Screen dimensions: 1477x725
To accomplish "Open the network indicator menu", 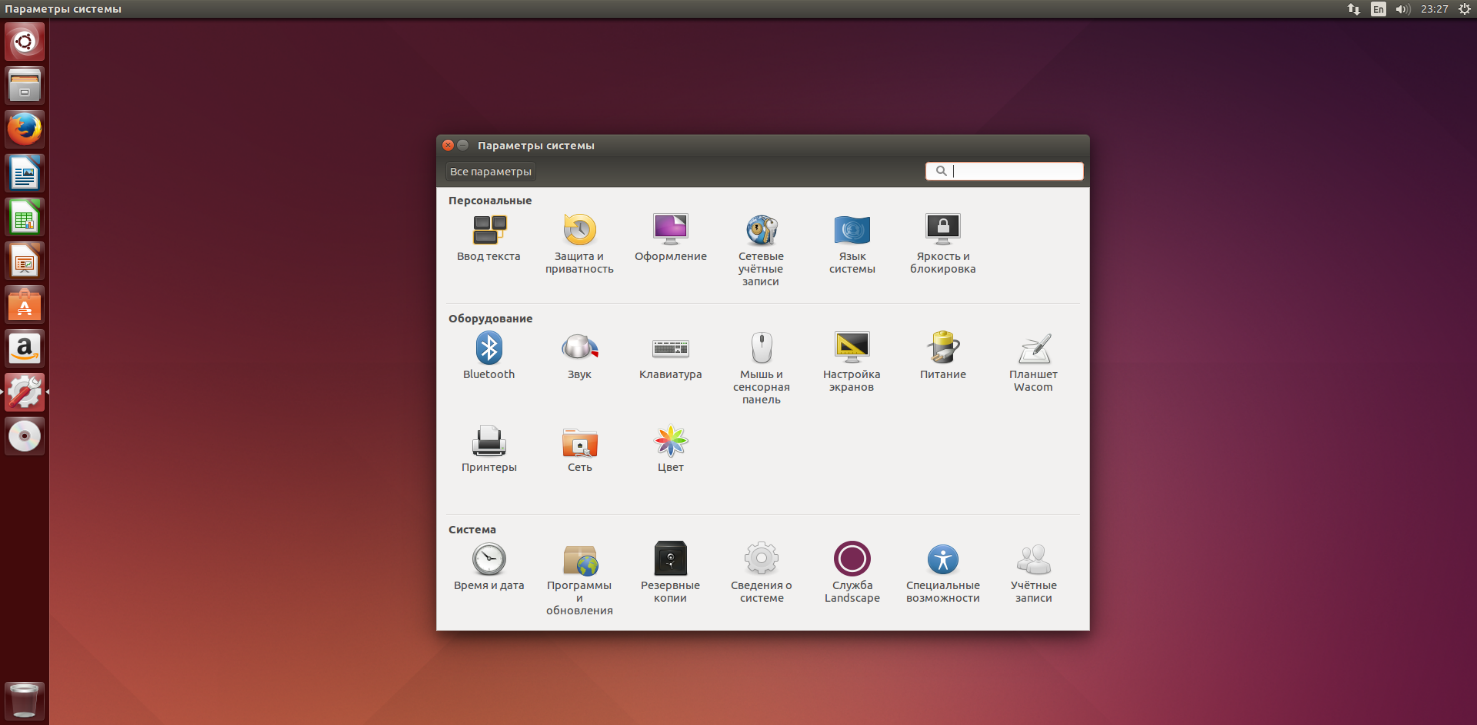I will point(1354,9).
